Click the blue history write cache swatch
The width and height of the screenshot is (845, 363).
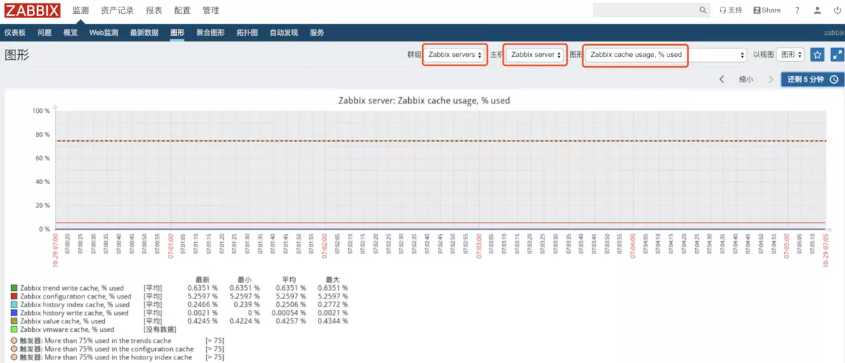(x=14, y=312)
